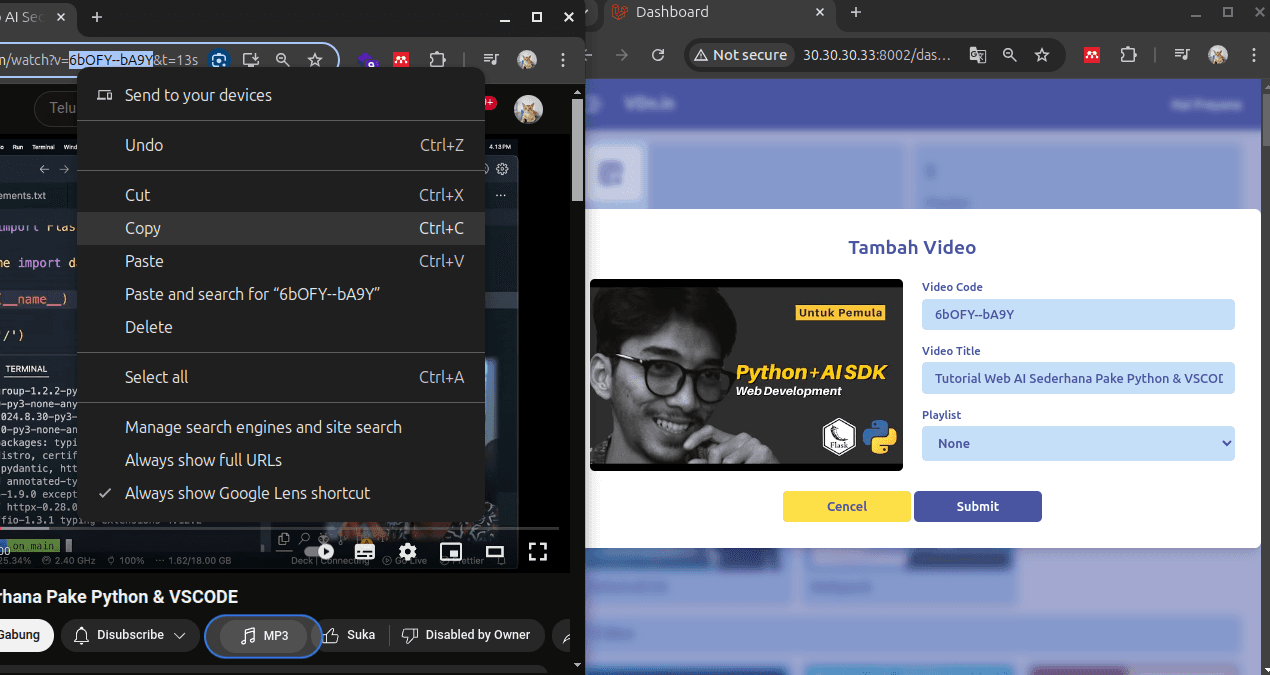The height and width of the screenshot is (675, 1270).
Task: Submit the Tambah Video form
Action: pos(977,506)
